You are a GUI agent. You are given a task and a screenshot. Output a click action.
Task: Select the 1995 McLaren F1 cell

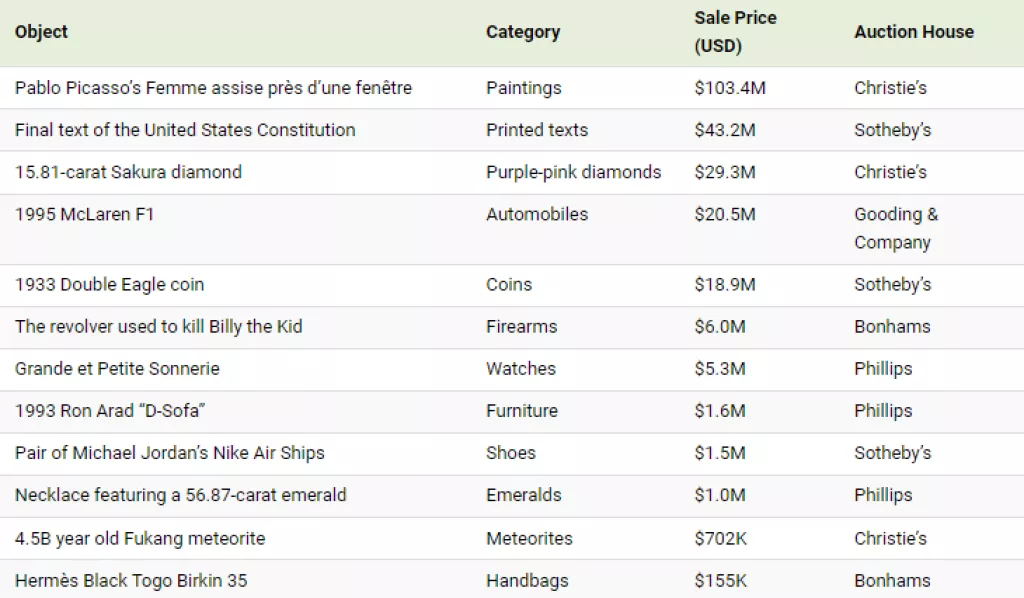(x=85, y=214)
